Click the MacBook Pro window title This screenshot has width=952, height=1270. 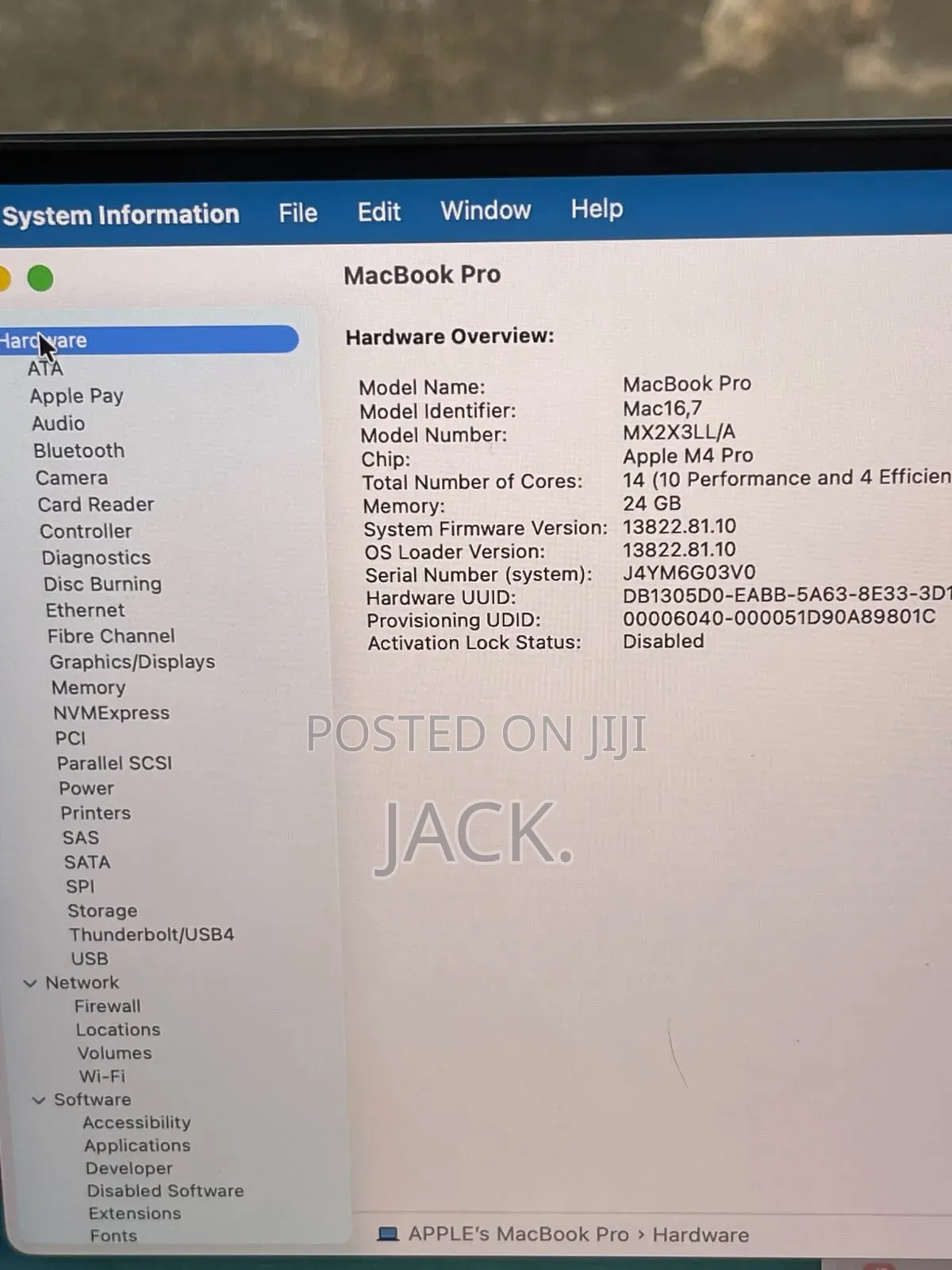(422, 275)
